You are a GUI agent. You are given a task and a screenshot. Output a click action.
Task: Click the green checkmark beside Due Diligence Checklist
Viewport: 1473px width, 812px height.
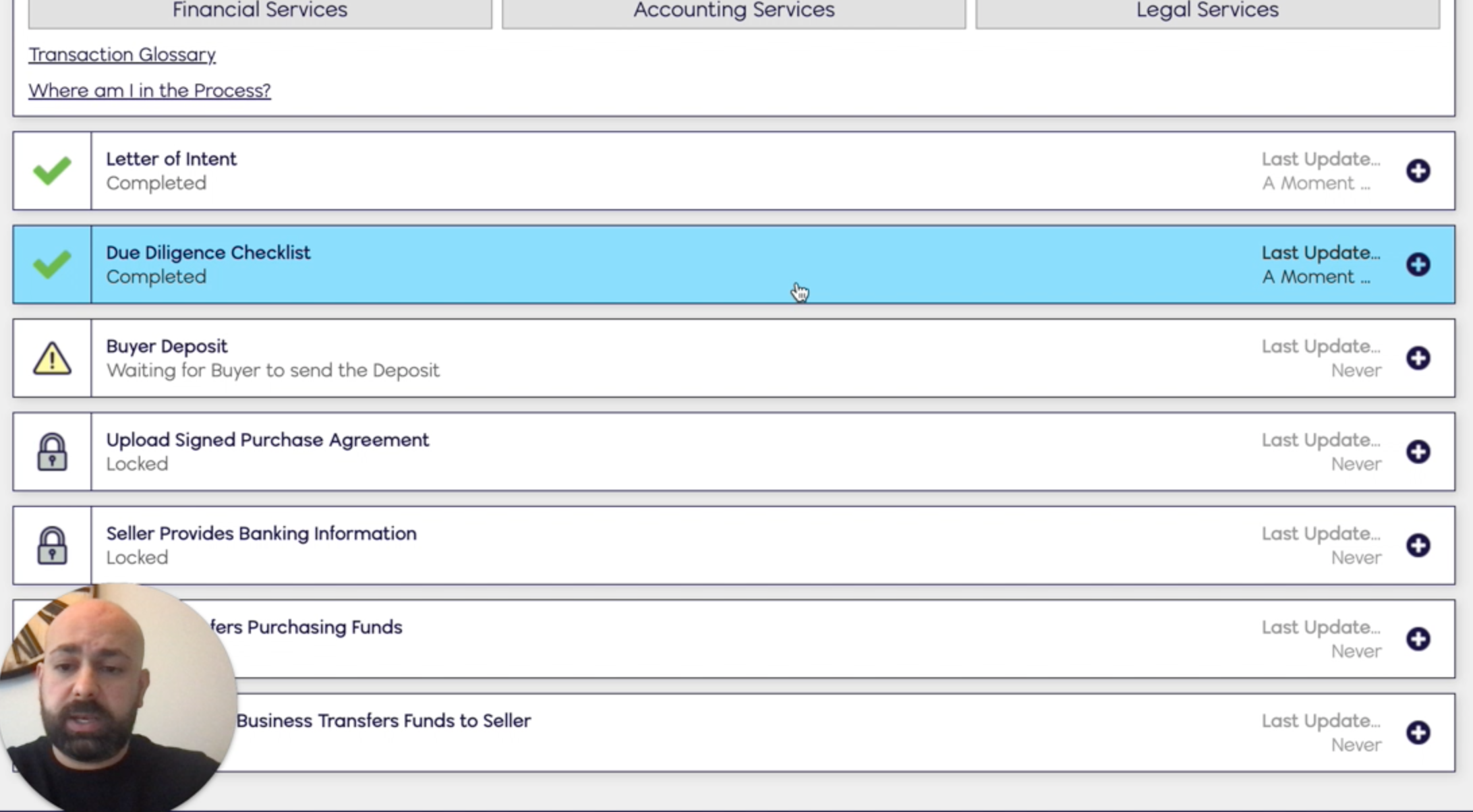pos(52,264)
